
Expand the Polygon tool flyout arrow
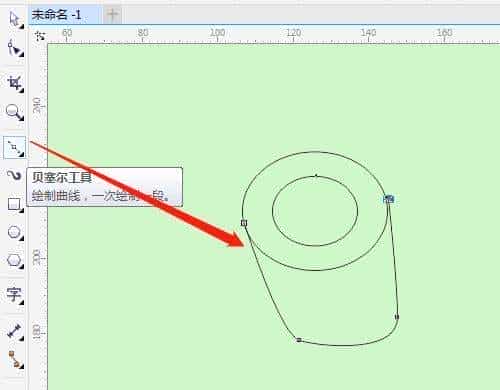(22, 267)
